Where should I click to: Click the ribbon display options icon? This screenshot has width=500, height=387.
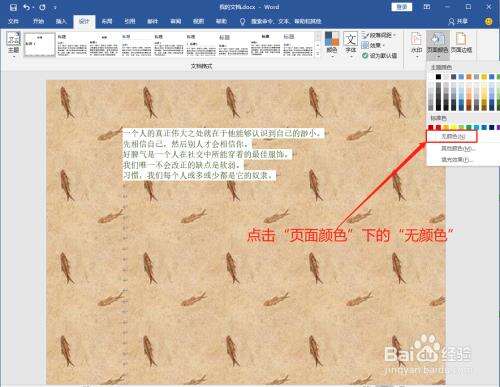[427, 7]
